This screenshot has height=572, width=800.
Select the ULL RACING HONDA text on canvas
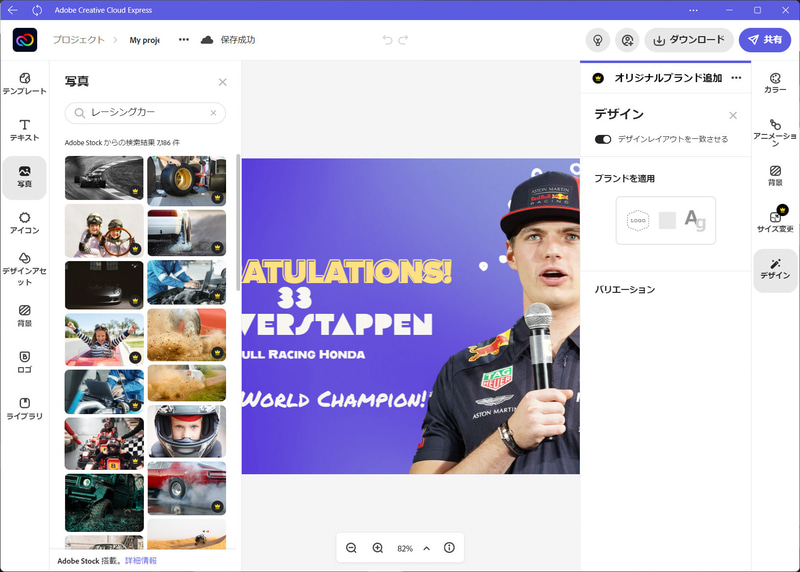pos(304,355)
